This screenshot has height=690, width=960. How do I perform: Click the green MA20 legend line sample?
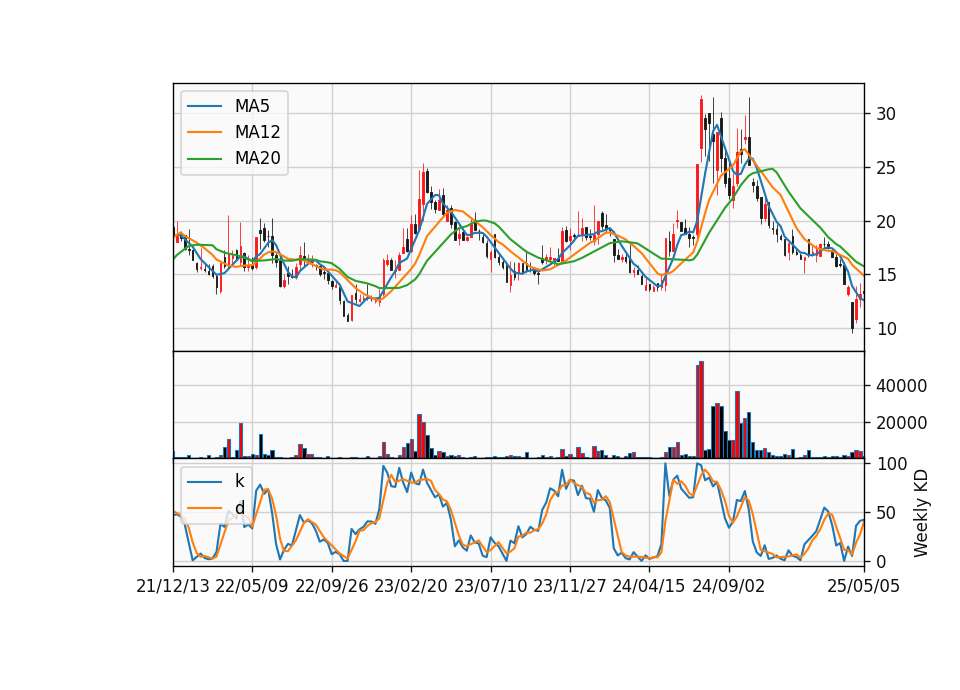(x=204, y=159)
